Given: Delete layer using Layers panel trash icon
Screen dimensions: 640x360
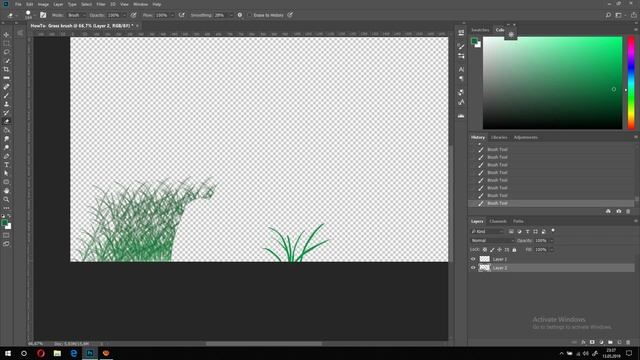Looking at the screenshot, I should pos(628,342).
